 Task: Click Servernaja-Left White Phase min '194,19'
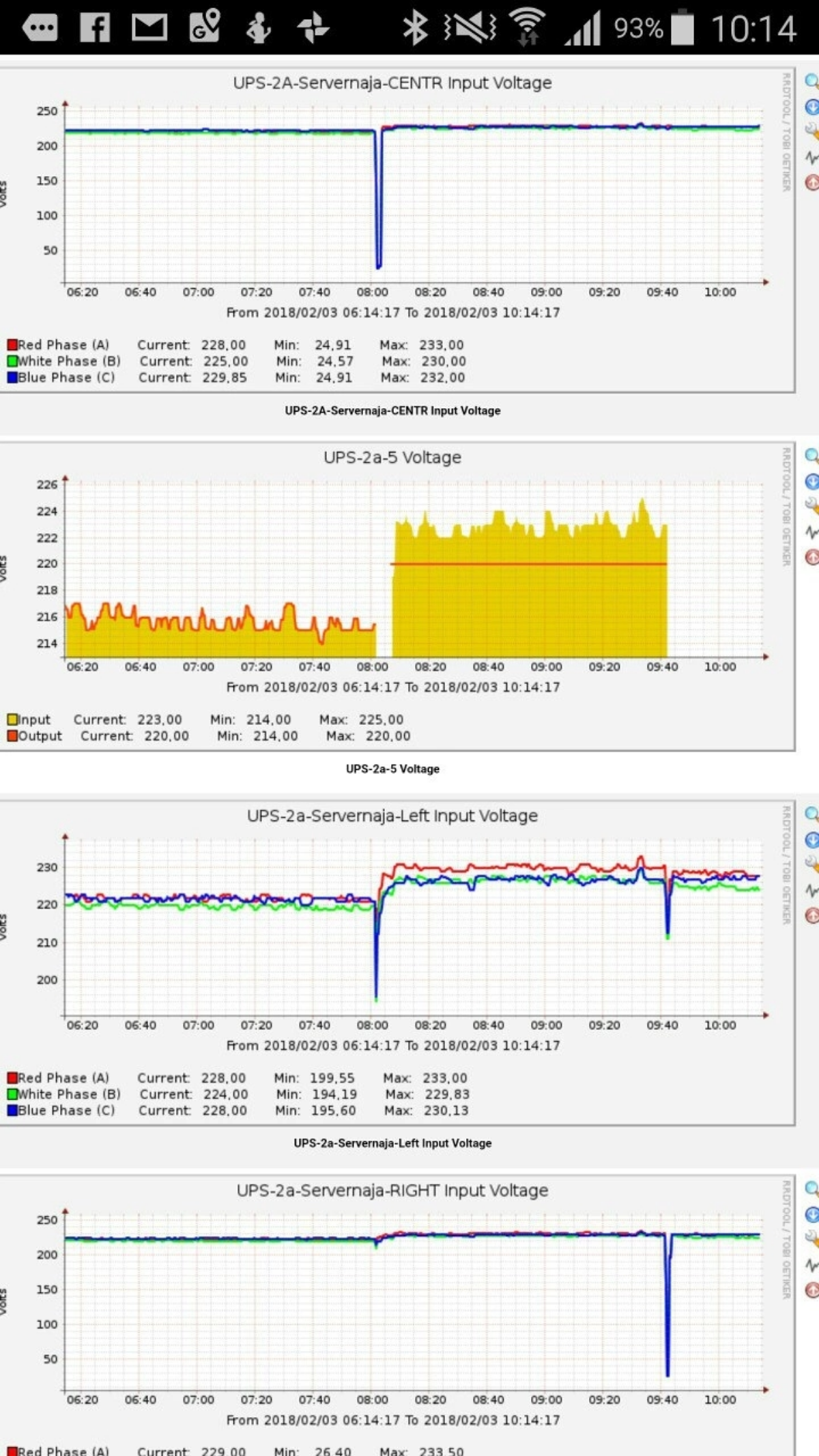coord(334,1094)
